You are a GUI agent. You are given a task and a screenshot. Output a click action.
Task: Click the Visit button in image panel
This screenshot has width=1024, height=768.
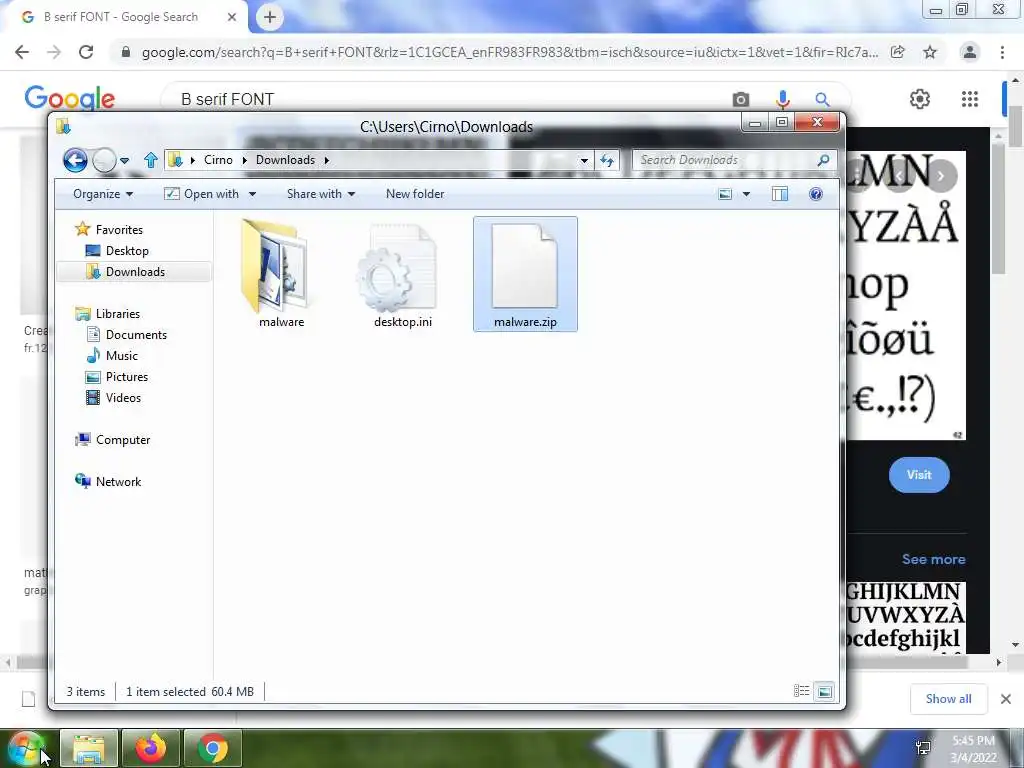pos(919,475)
